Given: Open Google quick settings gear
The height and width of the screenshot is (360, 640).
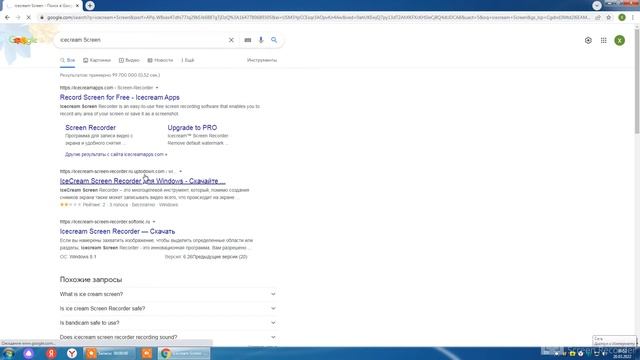Looking at the screenshot, I should pos(588,40).
